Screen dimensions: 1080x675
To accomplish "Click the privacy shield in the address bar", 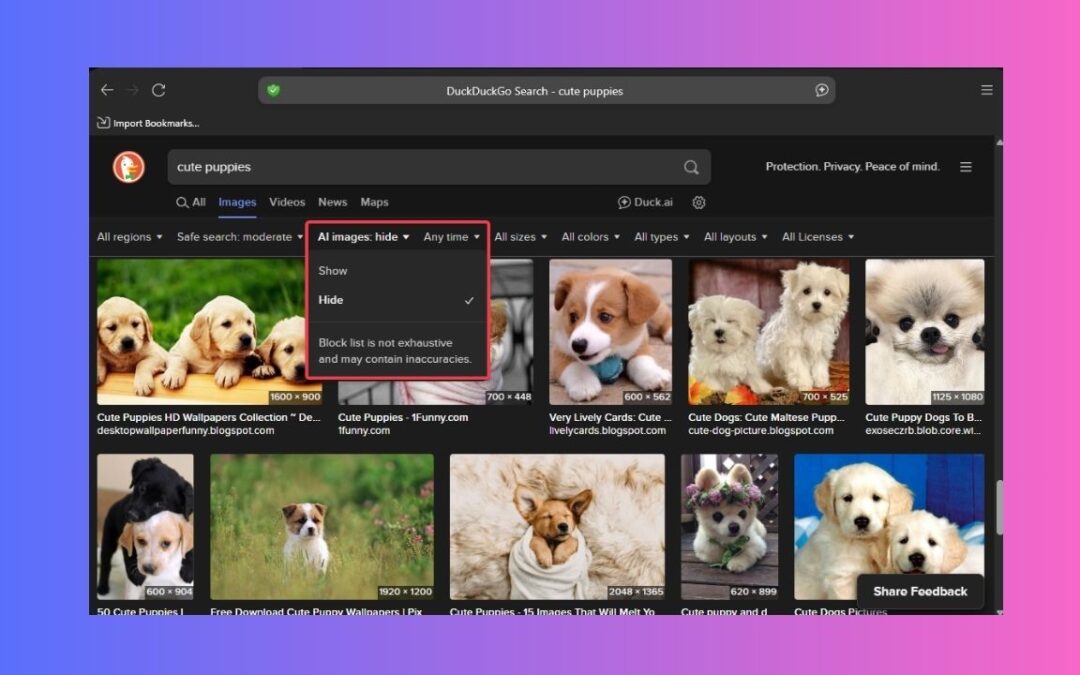I will click(272, 90).
